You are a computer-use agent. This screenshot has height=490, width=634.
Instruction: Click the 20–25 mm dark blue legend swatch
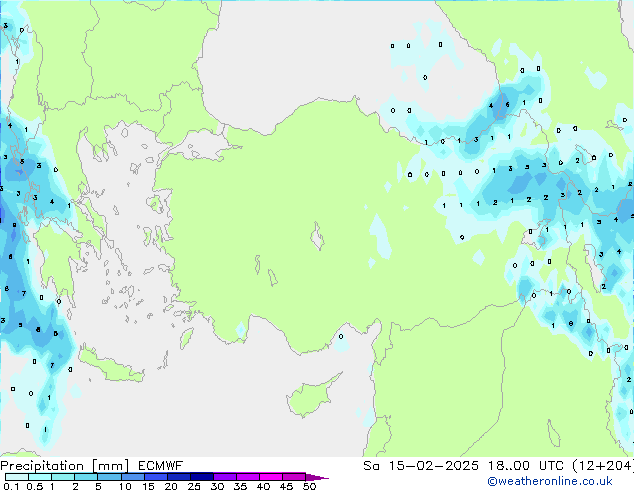pyautogui.click(x=179, y=477)
